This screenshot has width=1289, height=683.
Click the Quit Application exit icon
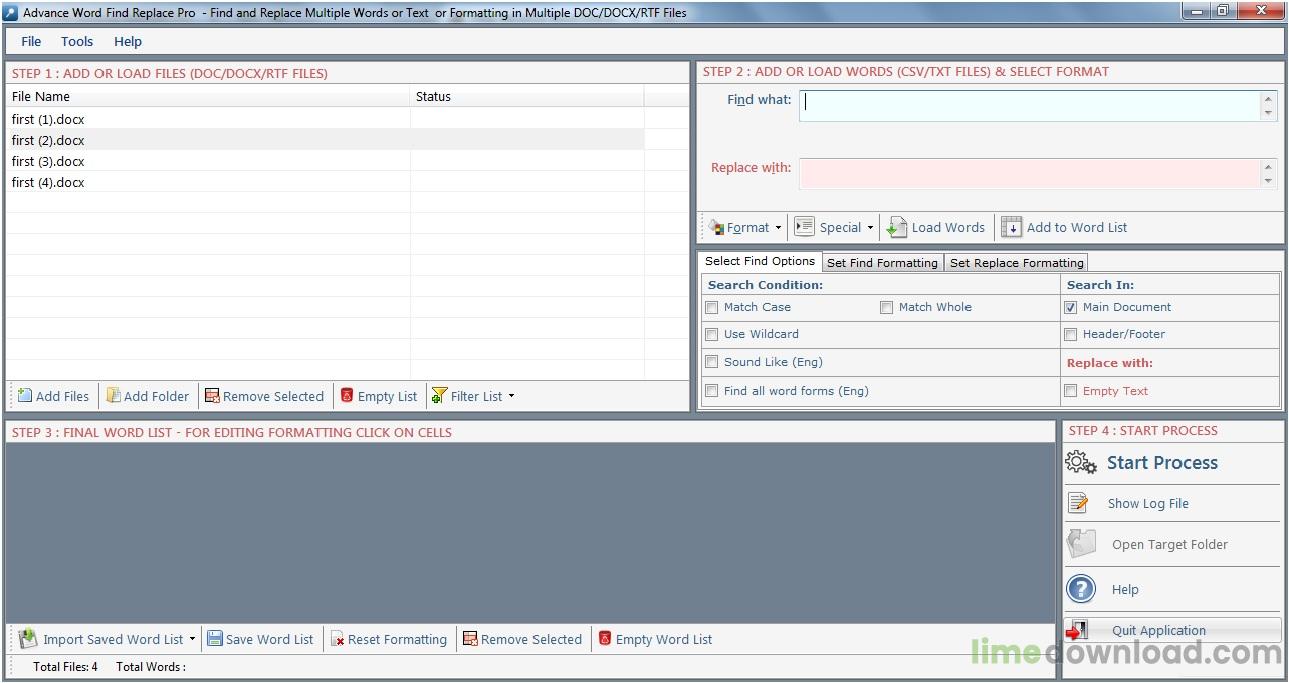click(x=1078, y=631)
